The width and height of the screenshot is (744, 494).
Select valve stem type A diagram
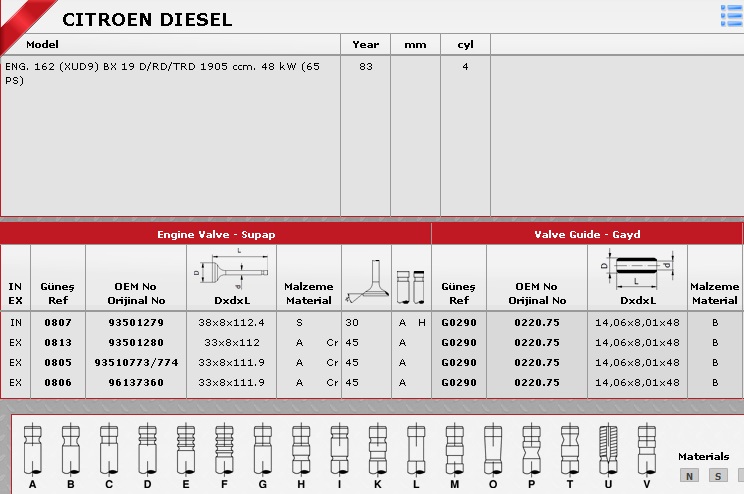(33, 449)
